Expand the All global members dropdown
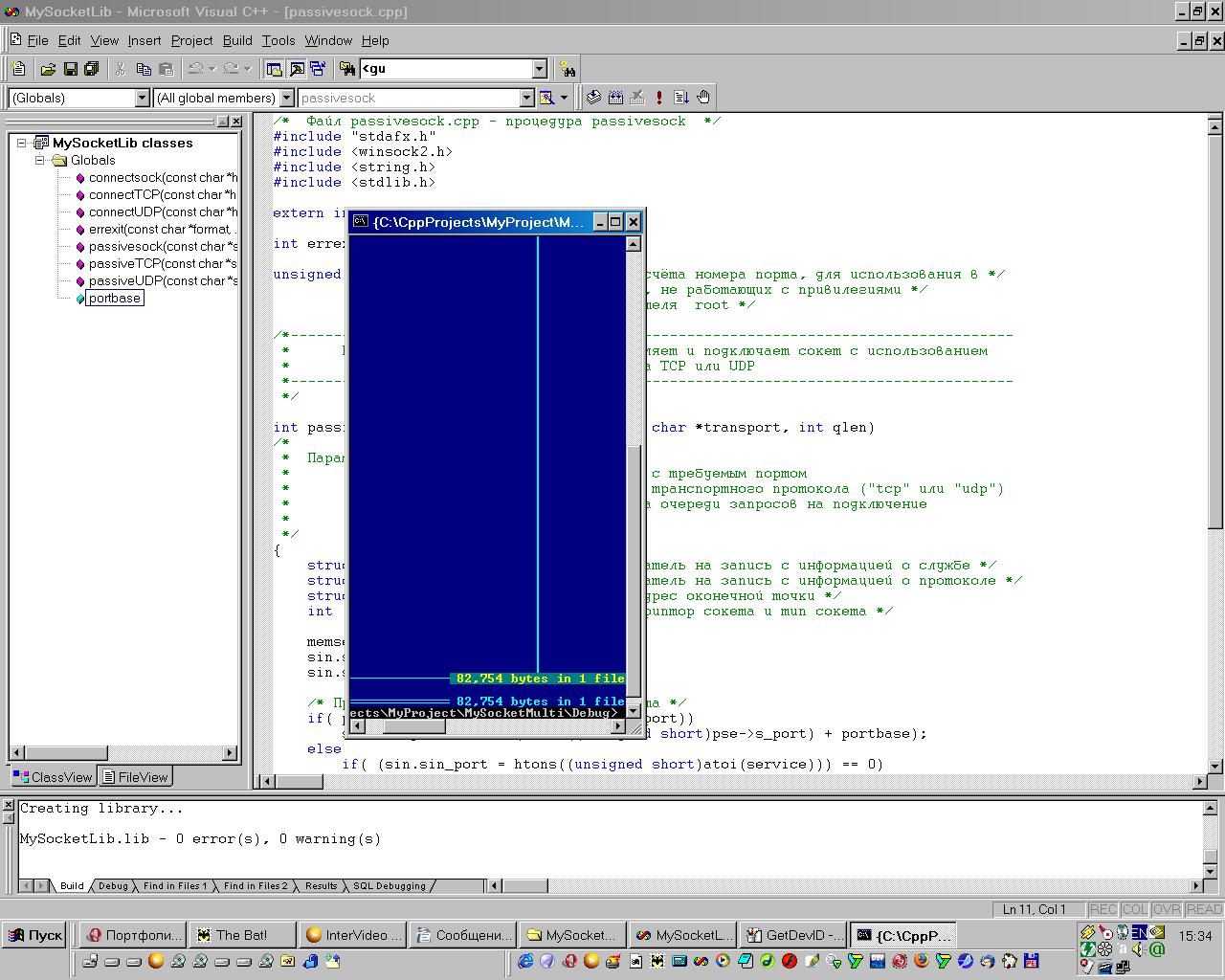 tap(285, 98)
